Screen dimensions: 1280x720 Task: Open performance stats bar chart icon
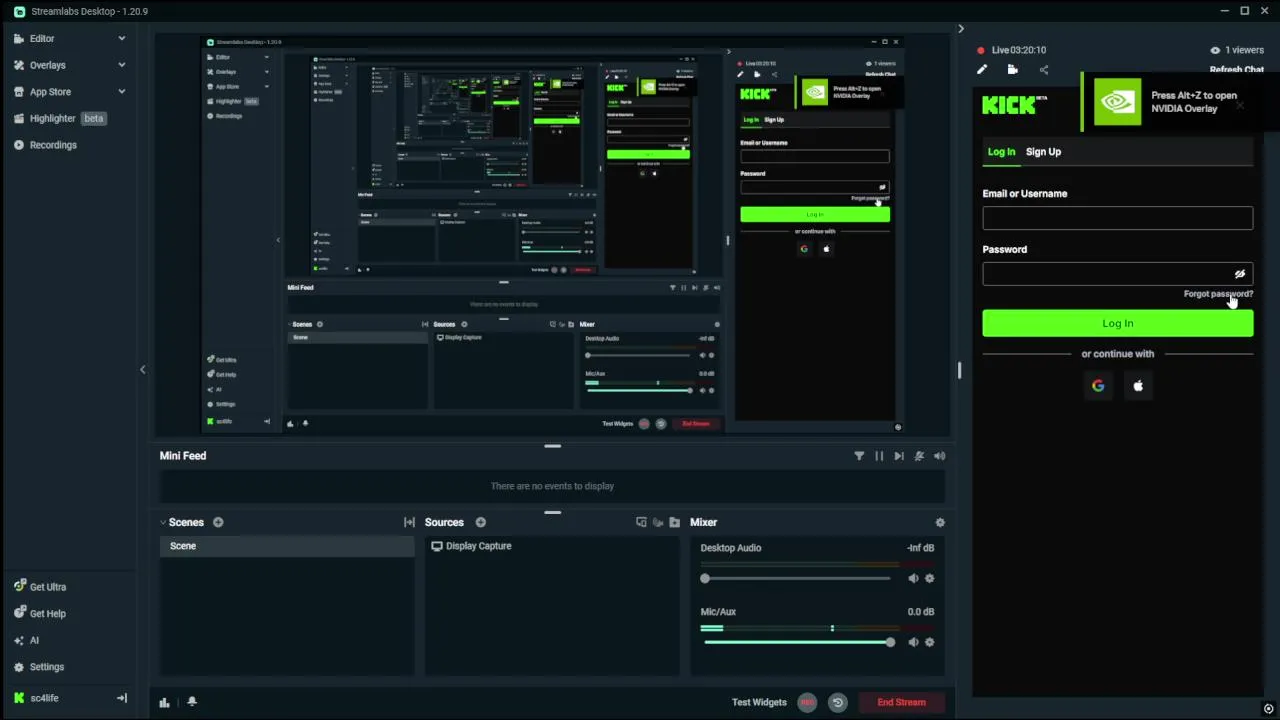click(165, 702)
